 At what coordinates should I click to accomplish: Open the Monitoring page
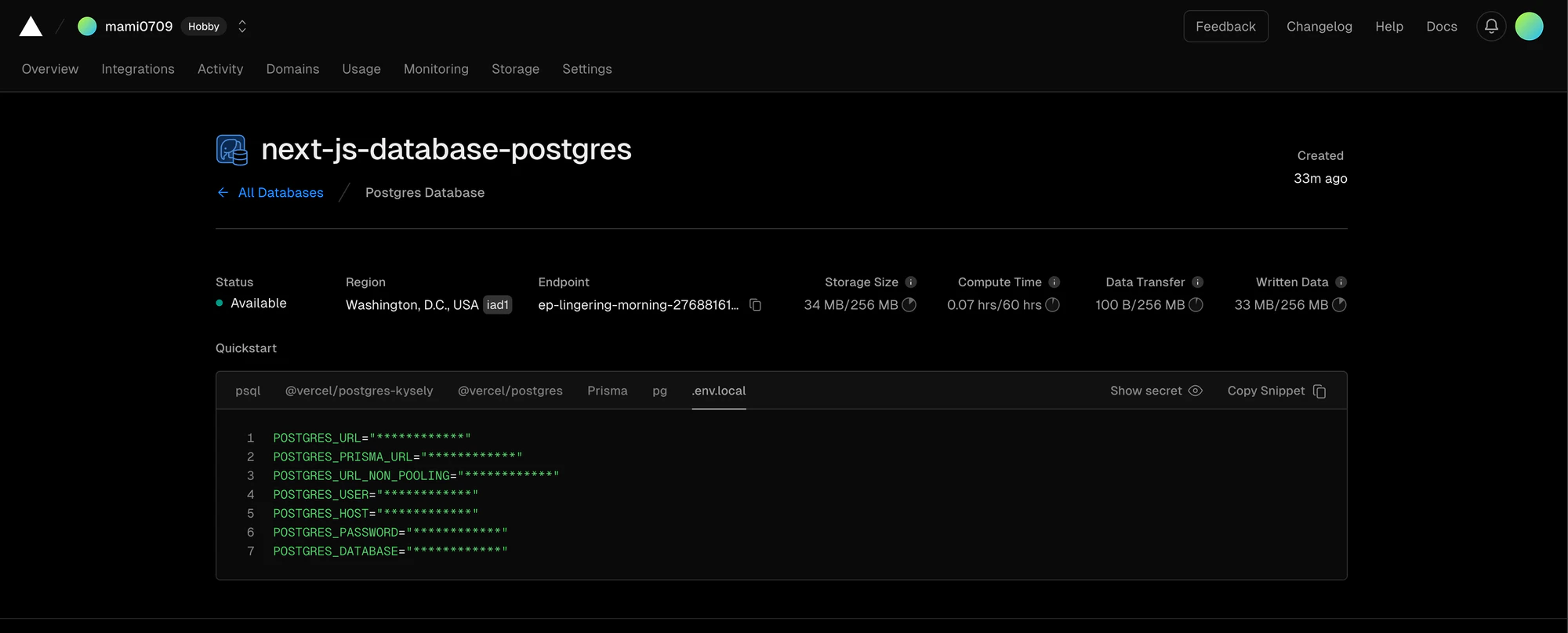(436, 69)
